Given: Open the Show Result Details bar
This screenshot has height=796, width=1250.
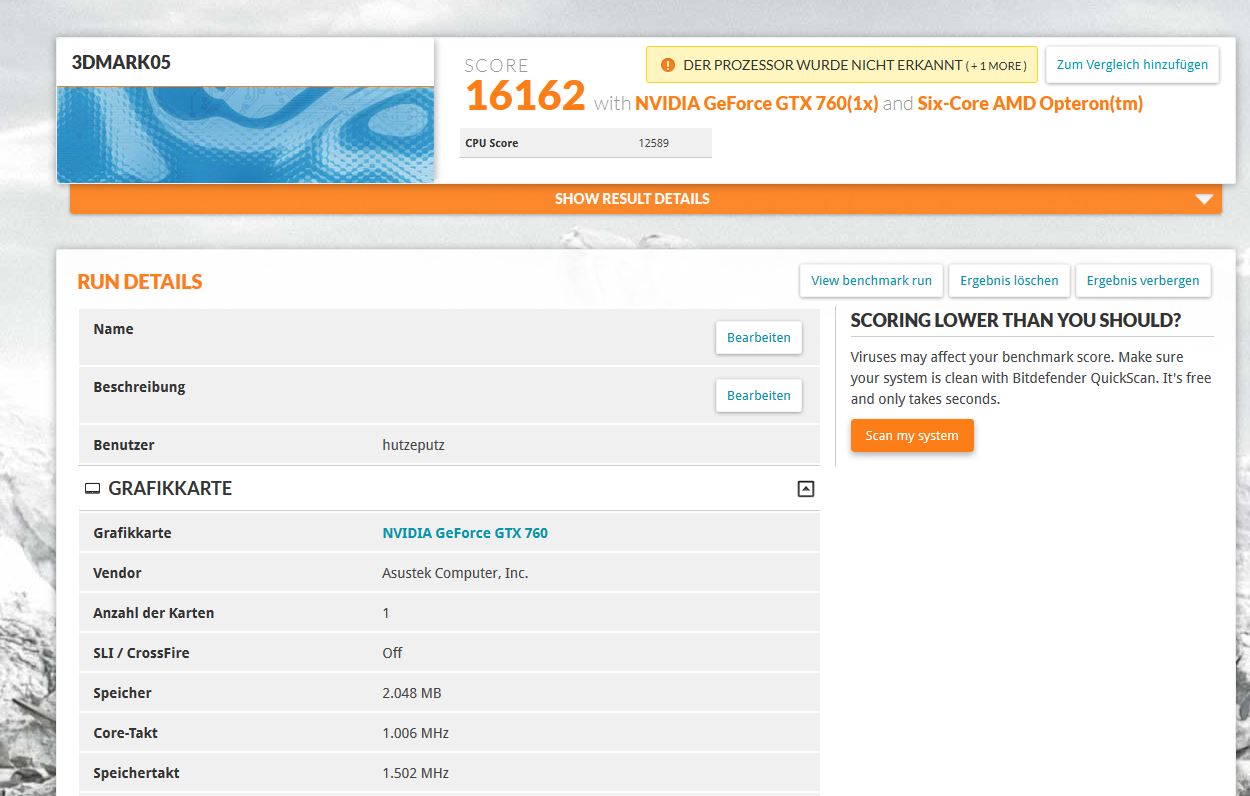Looking at the screenshot, I should pyautogui.click(x=646, y=199).
